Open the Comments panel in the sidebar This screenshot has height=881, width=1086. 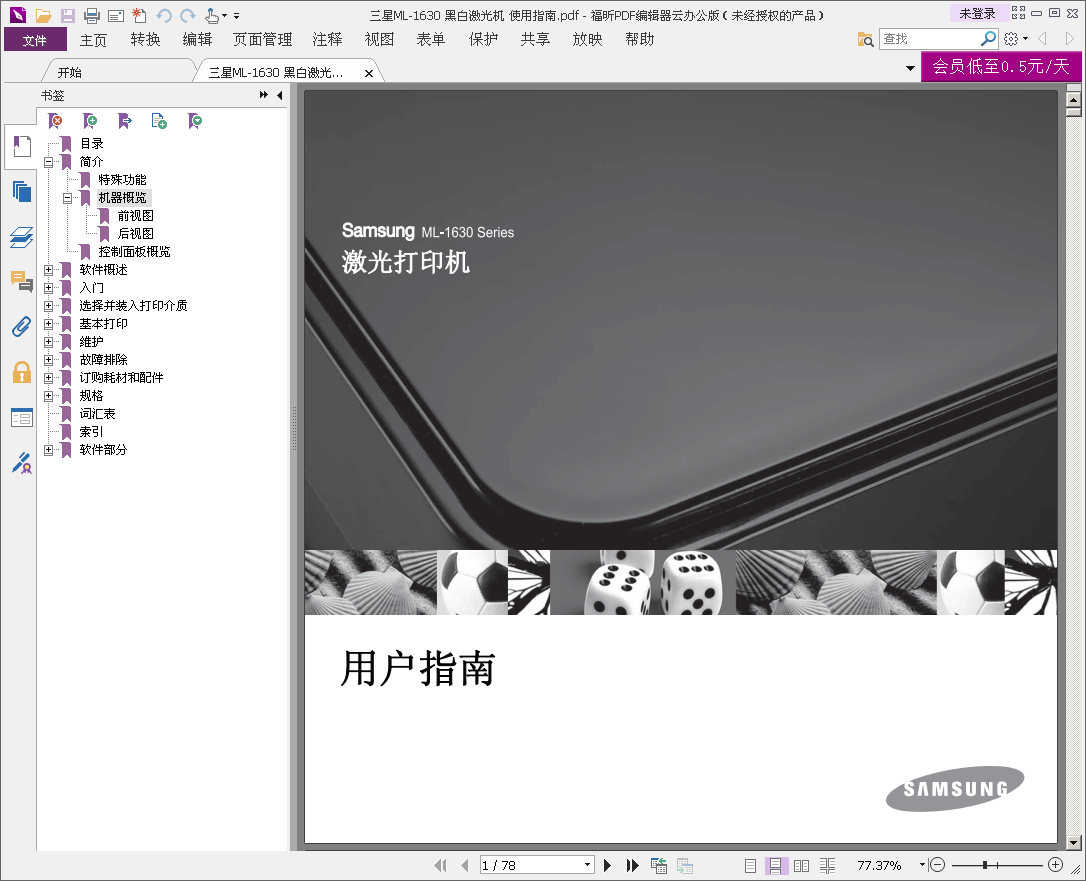(x=21, y=281)
